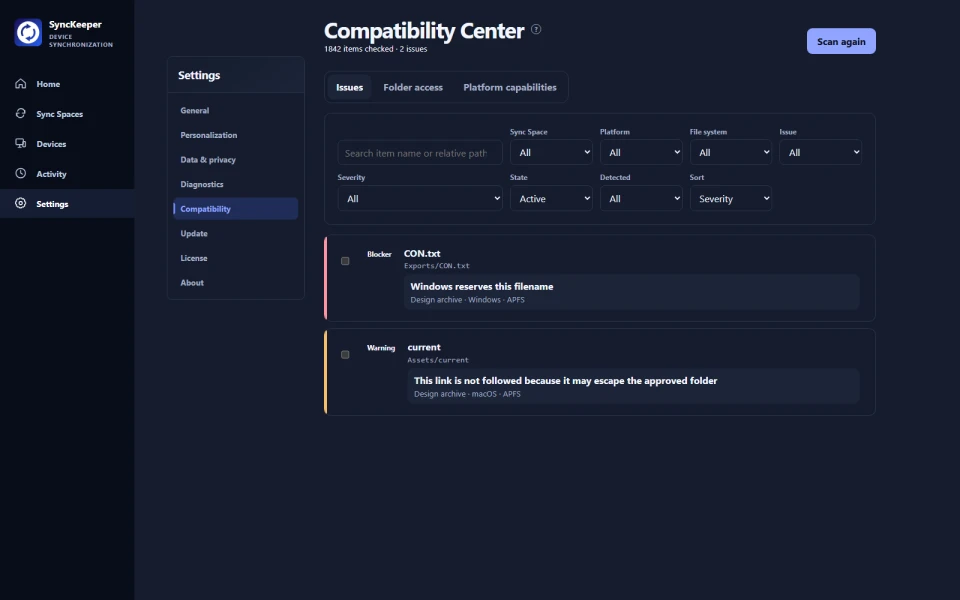Go to Home in the sidebar

48,84
